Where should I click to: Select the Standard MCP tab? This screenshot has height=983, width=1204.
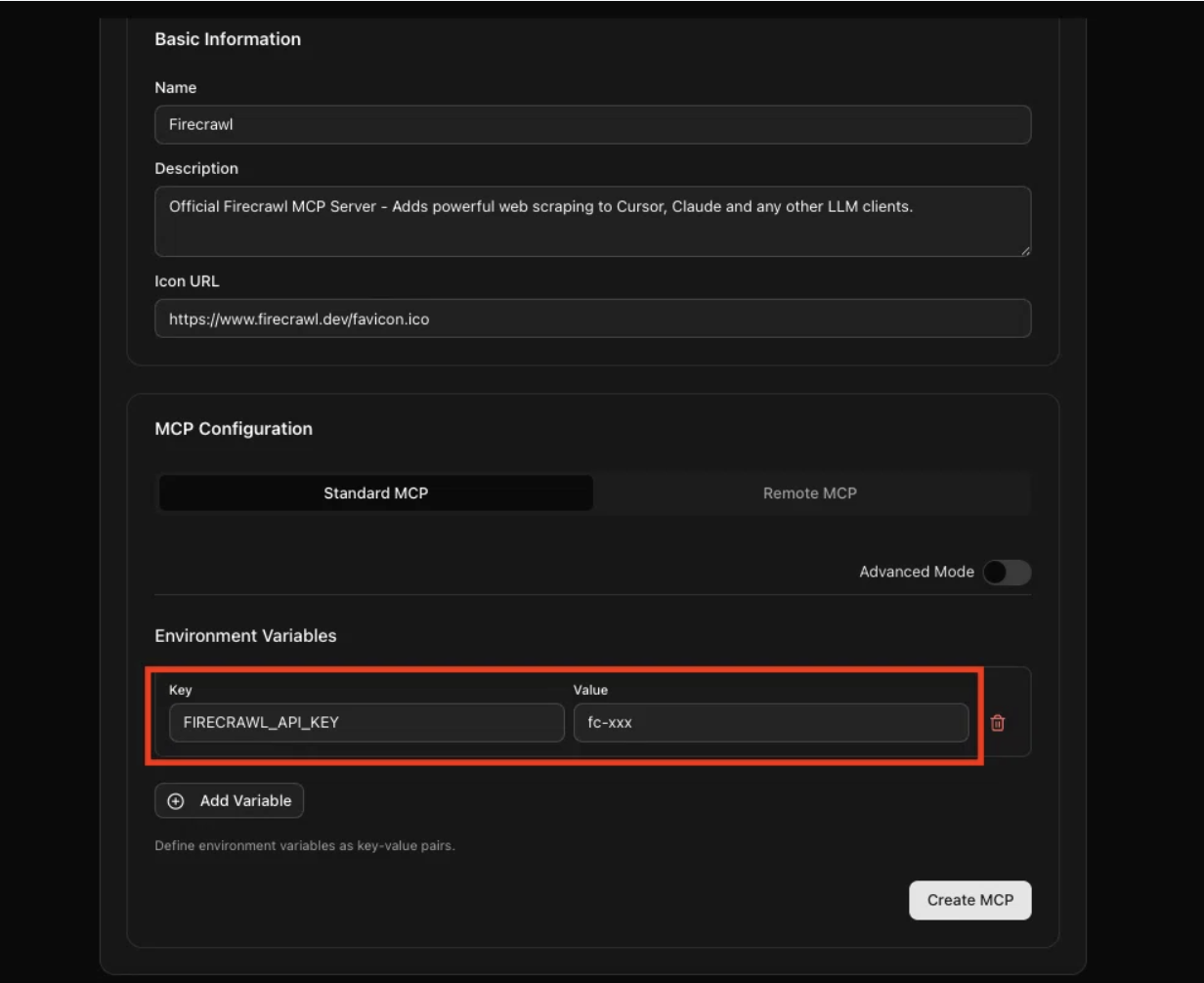click(x=375, y=493)
